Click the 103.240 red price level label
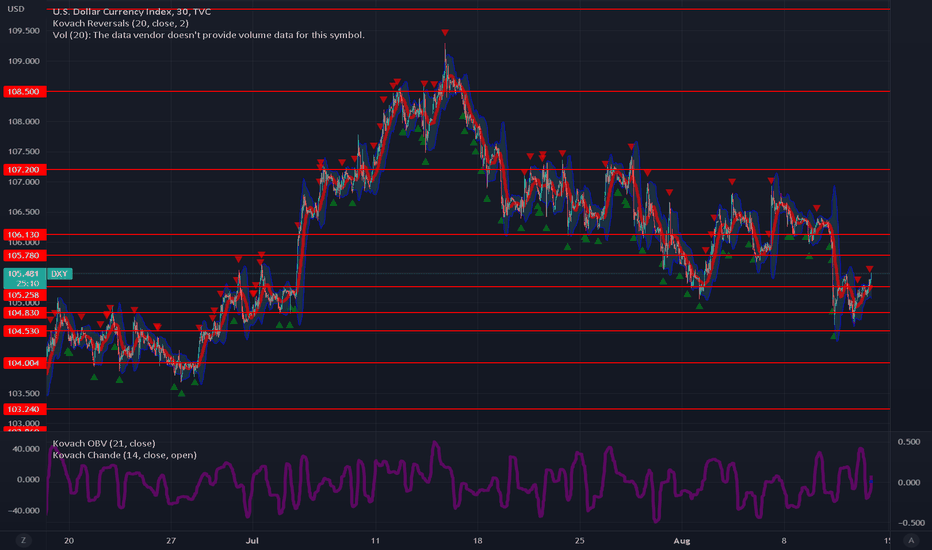 click(x=24, y=409)
